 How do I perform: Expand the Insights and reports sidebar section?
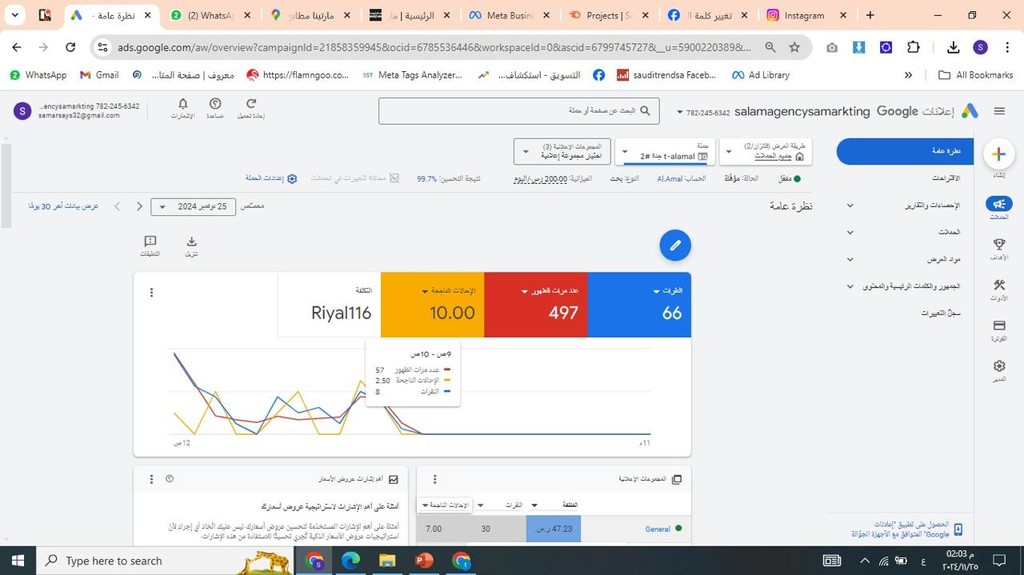pos(850,205)
